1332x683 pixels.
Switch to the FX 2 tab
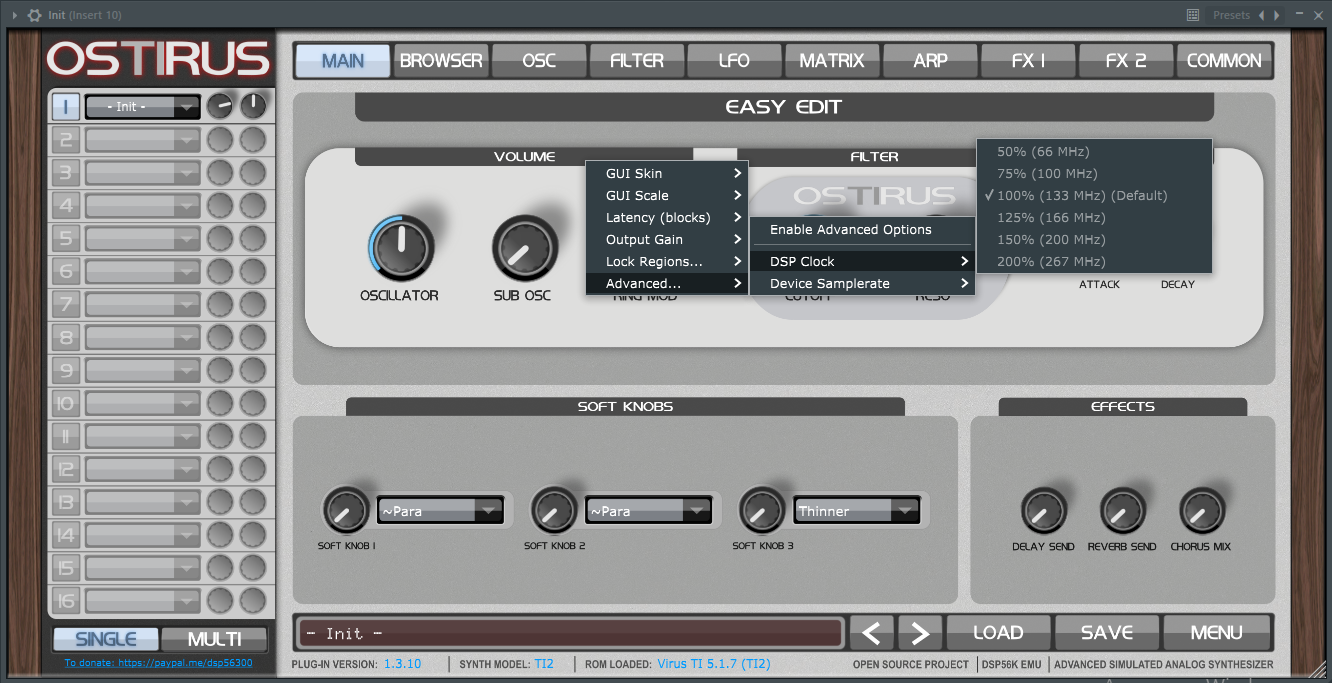[1126, 60]
